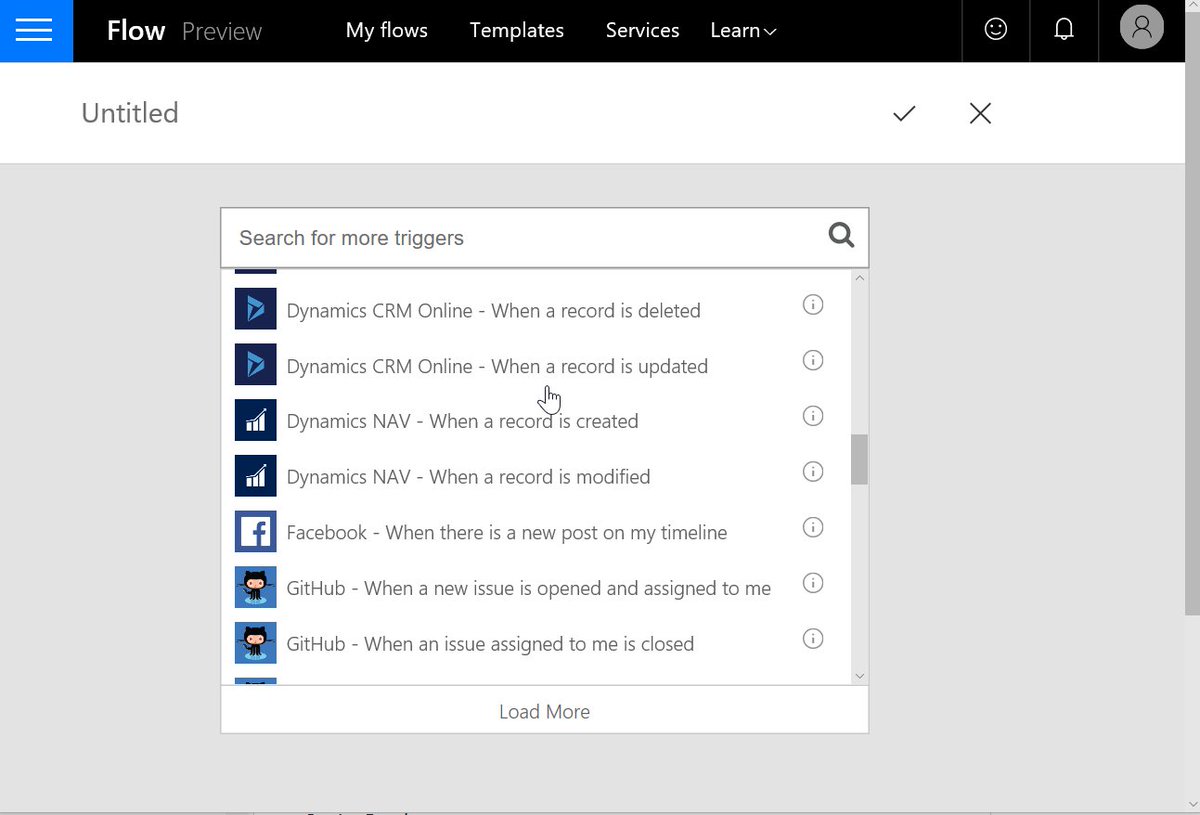Viewport: 1200px width, 815px height.
Task: Show info for NAV record created trigger
Action: click(x=813, y=416)
